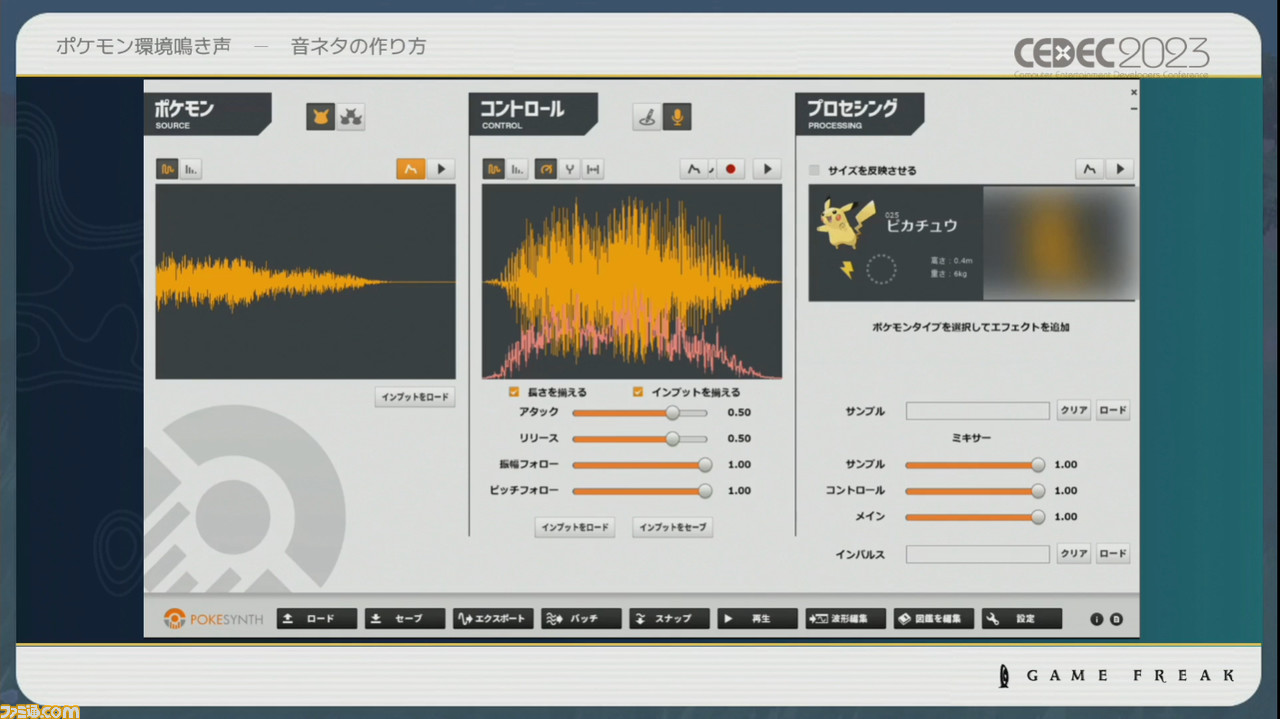Click インプットをロード in the Source panel
This screenshot has width=1280, height=719.
click(x=414, y=396)
